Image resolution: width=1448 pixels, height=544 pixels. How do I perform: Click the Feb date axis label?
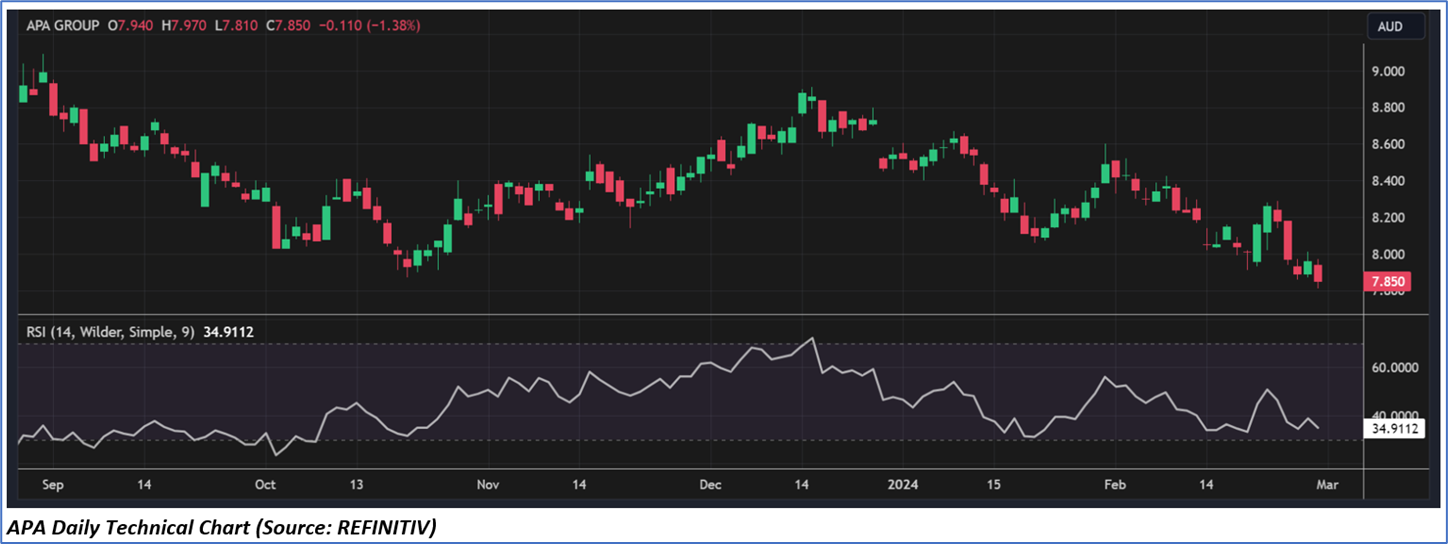click(x=1115, y=485)
